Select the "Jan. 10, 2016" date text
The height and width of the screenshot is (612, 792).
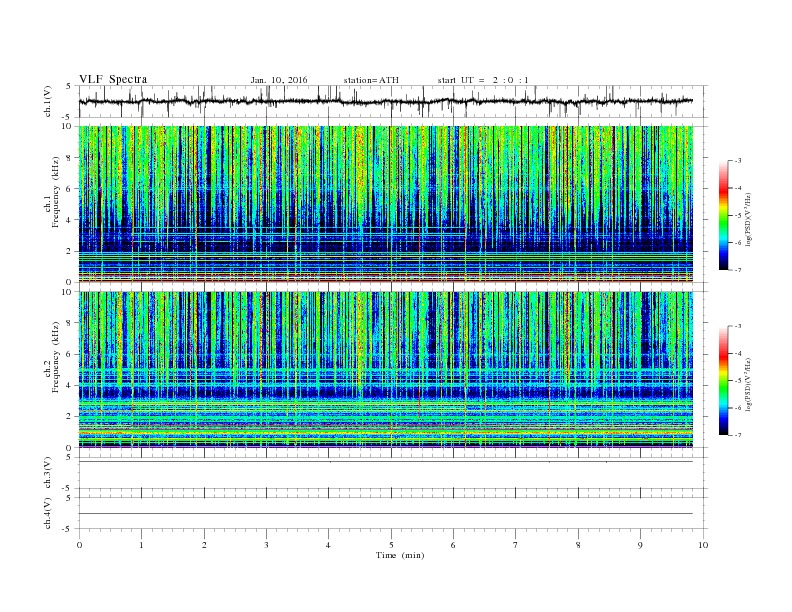279,80
